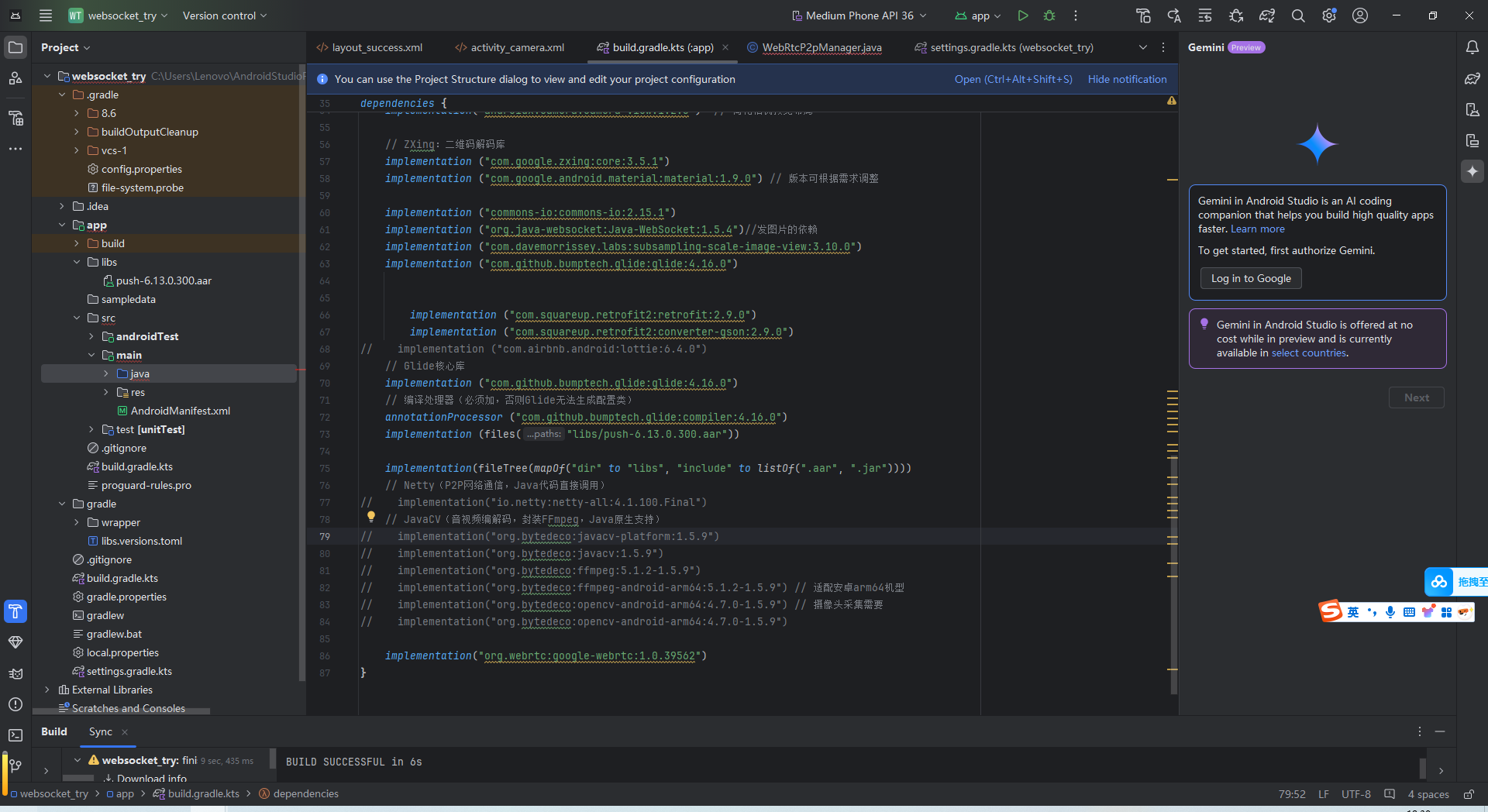Close the Sync tab
1488x812 pixels.
pyautogui.click(x=125, y=731)
